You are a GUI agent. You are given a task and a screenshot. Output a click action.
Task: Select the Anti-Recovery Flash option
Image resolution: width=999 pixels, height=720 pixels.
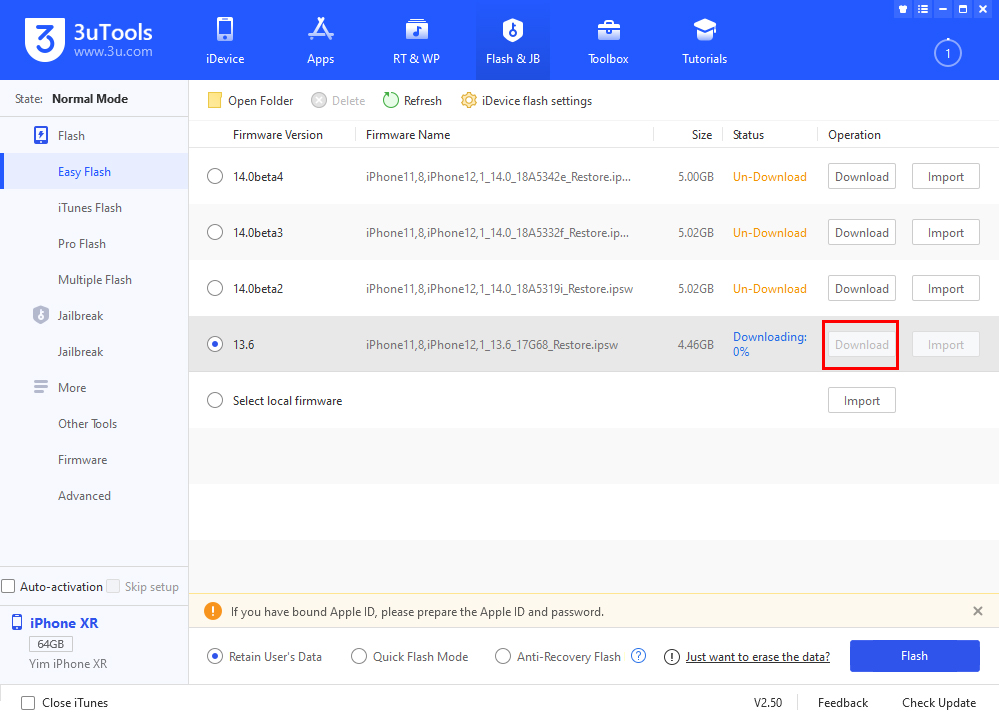(503, 657)
